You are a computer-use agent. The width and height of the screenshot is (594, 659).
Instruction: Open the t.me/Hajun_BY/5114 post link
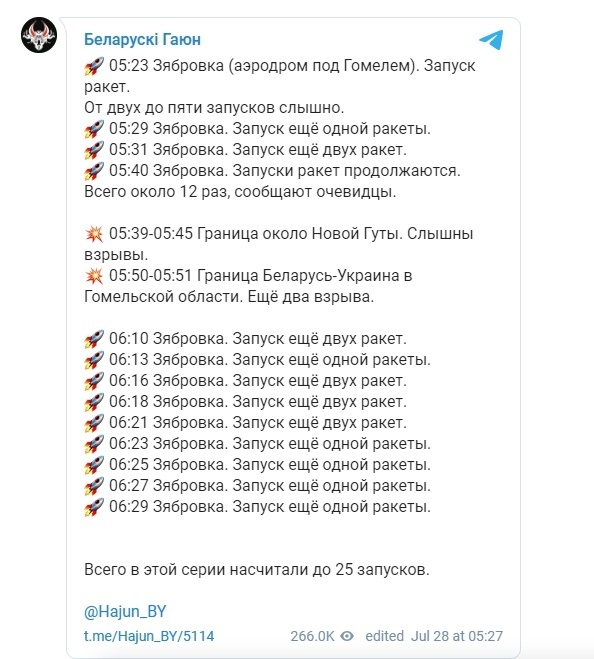pyautogui.click(x=149, y=636)
